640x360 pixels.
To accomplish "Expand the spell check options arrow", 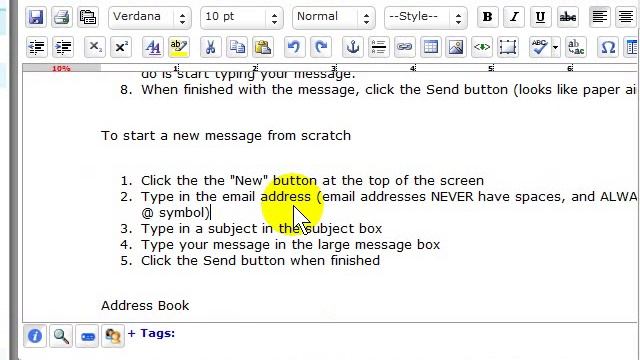I will pos(556,47).
